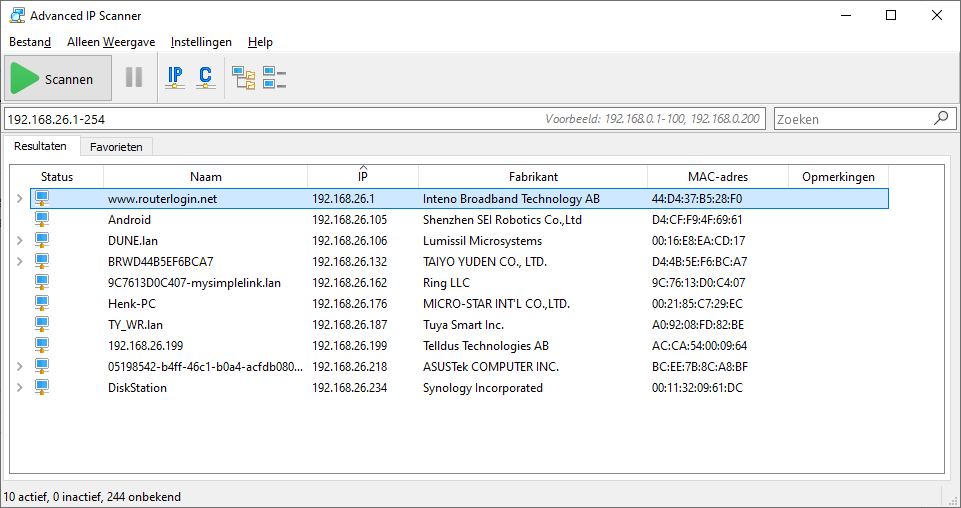Click the collapse all list icon
The height and width of the screenshot is (508, 961).
275,78
